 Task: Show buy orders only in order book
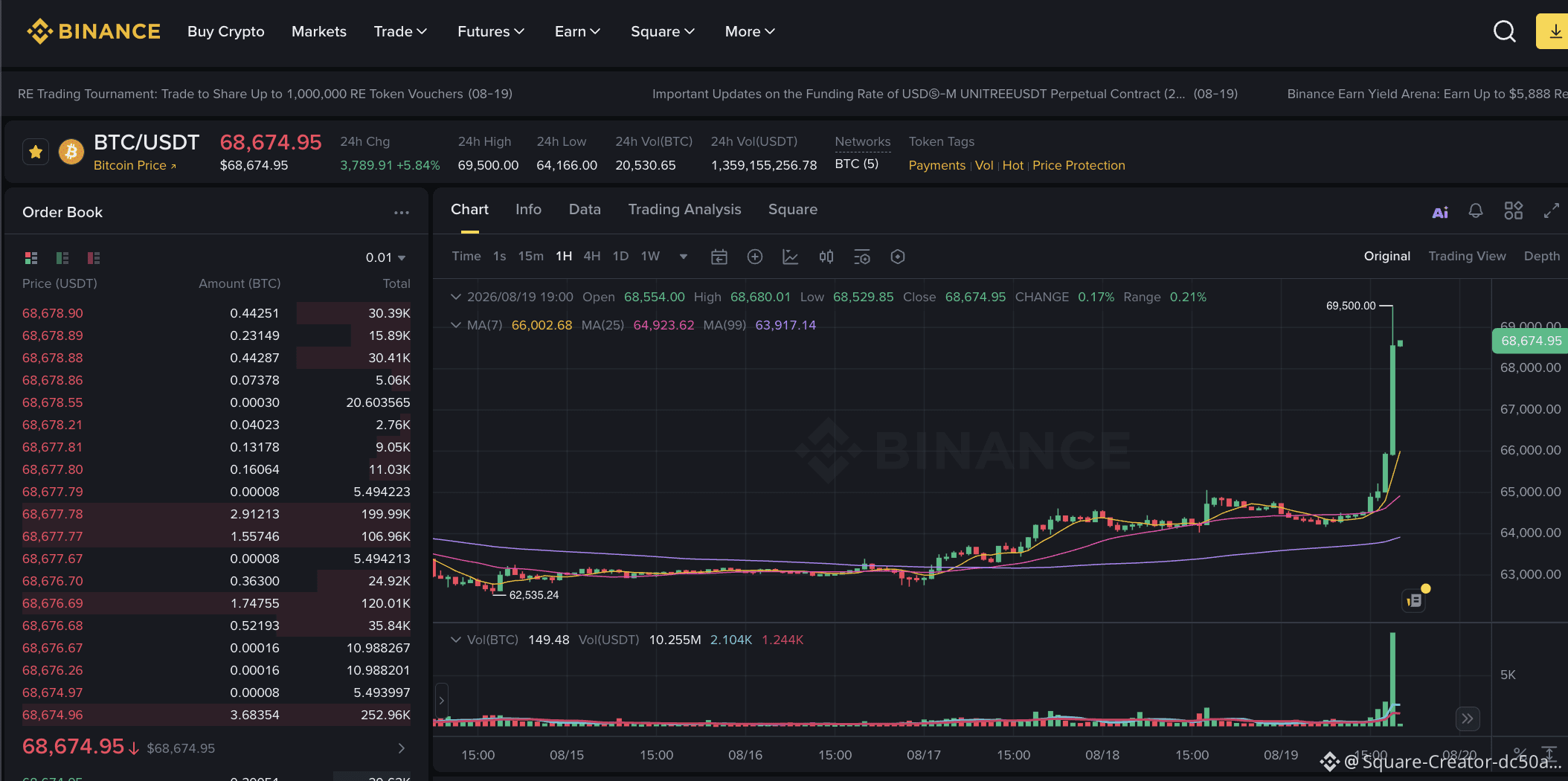tap(62, 258)
